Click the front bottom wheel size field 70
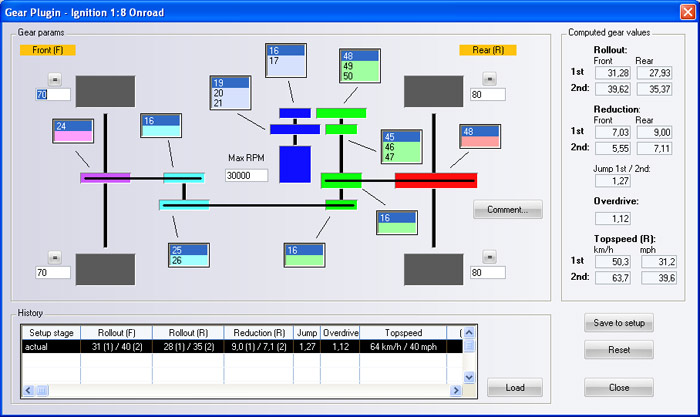 click(53, 272)
